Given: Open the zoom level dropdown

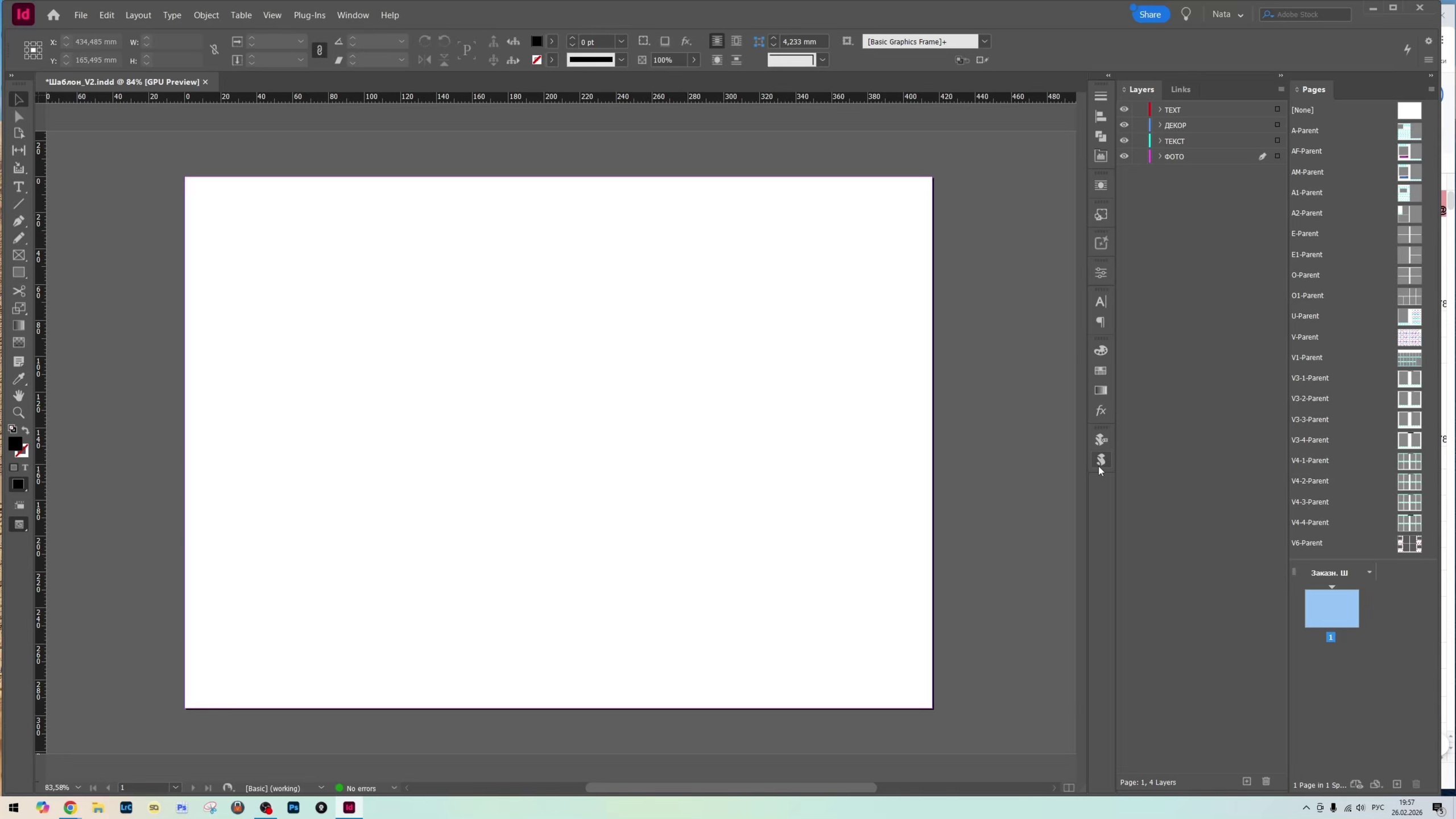Looking at the screenshot, I should click(x=78, y=788).
